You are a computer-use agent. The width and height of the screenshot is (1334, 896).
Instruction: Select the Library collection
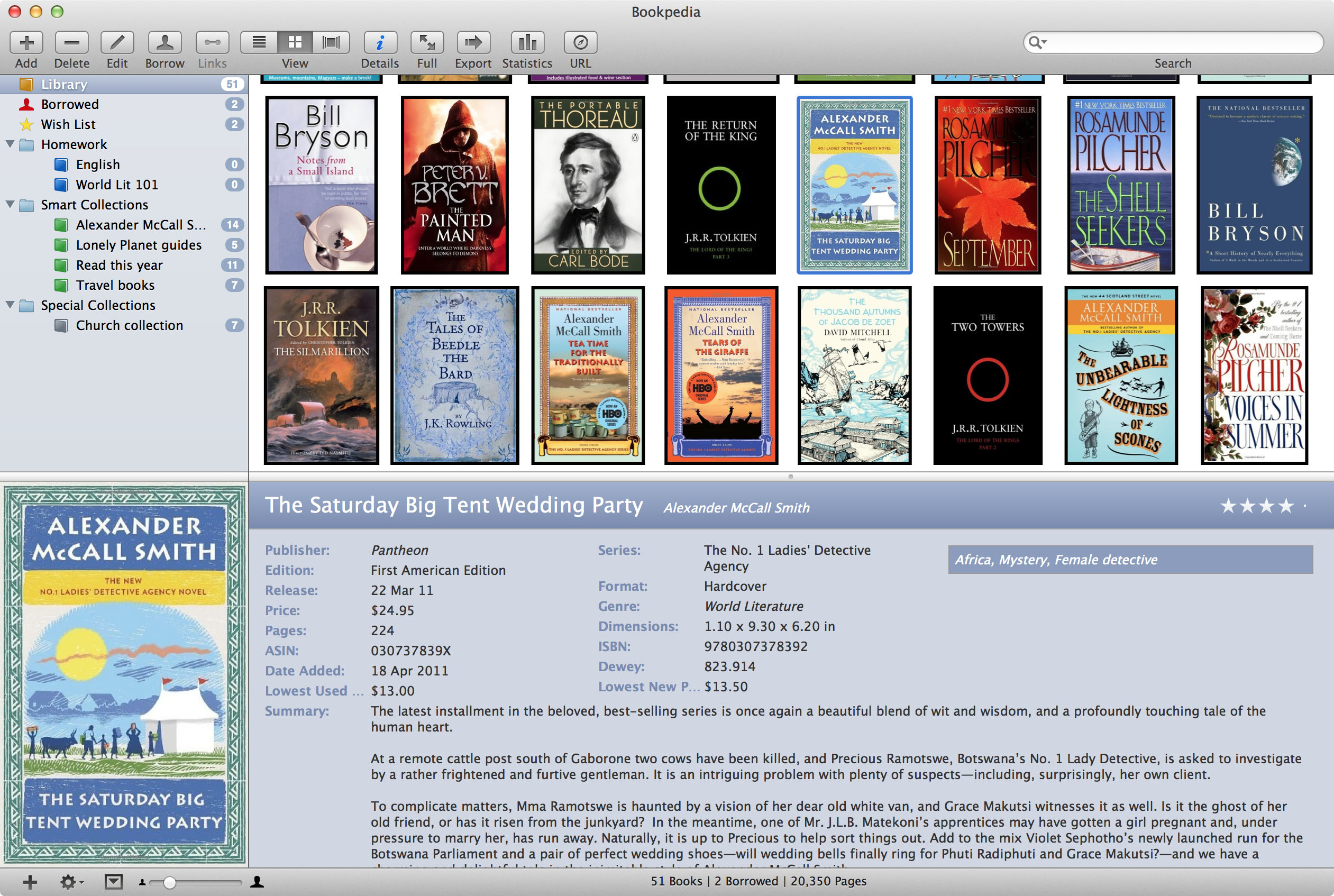pyautogui.click(x=124, y=85)
